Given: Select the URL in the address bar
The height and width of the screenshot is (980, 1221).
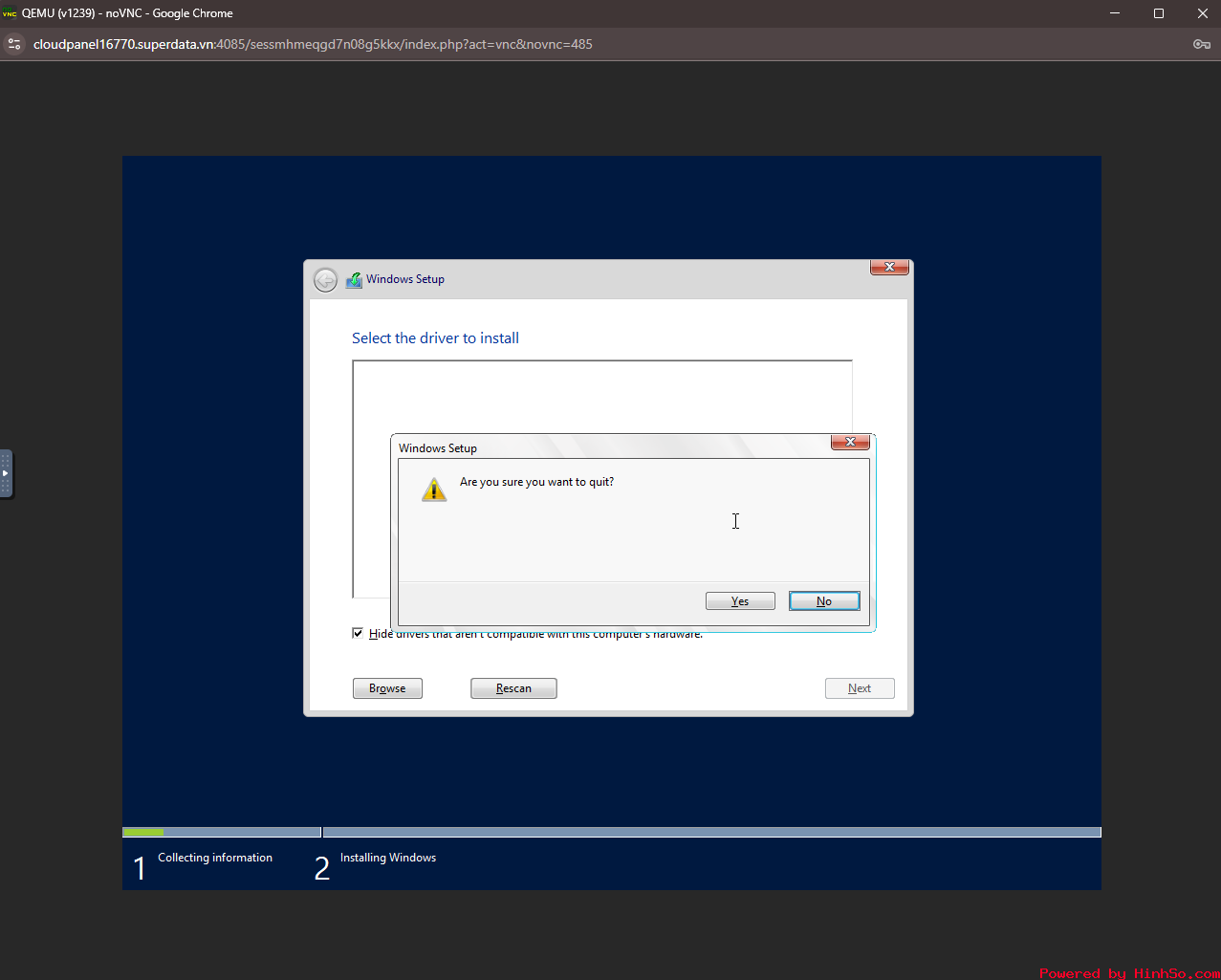Looking at the screenshot, I should (313, 44).
